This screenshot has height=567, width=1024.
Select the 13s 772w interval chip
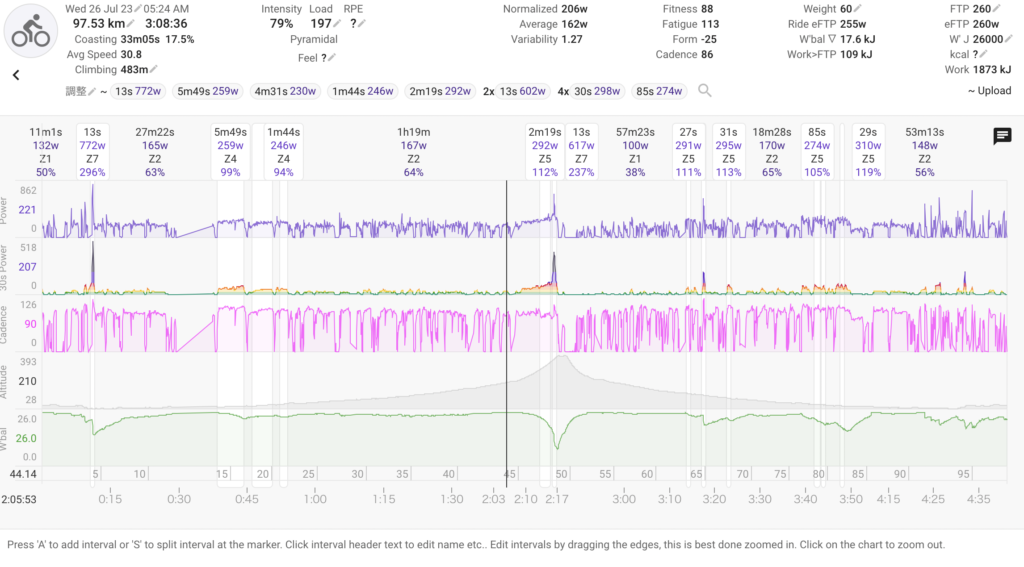tap(137, 91)
